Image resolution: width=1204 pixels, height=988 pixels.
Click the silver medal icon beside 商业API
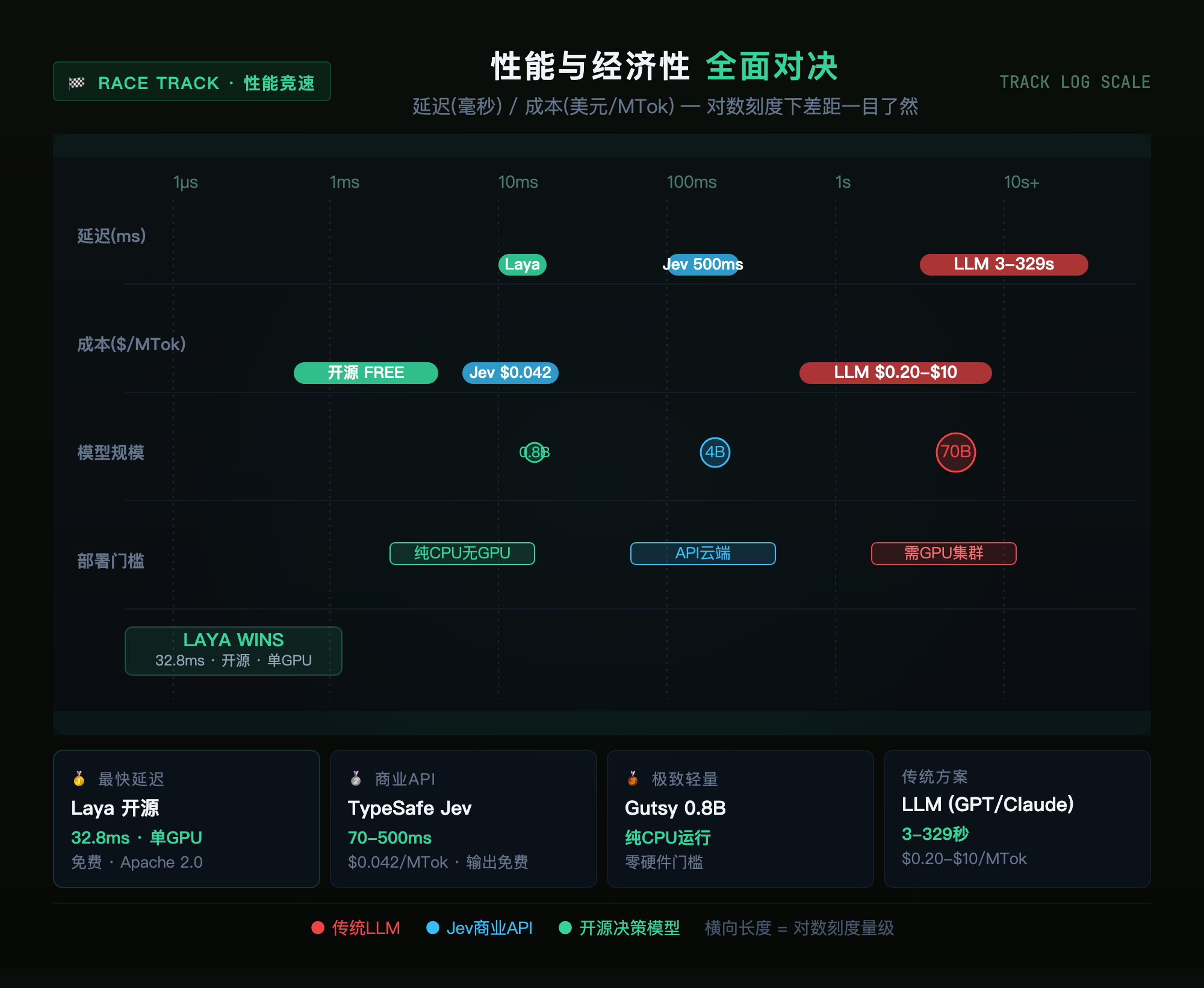tap(356, 779)
